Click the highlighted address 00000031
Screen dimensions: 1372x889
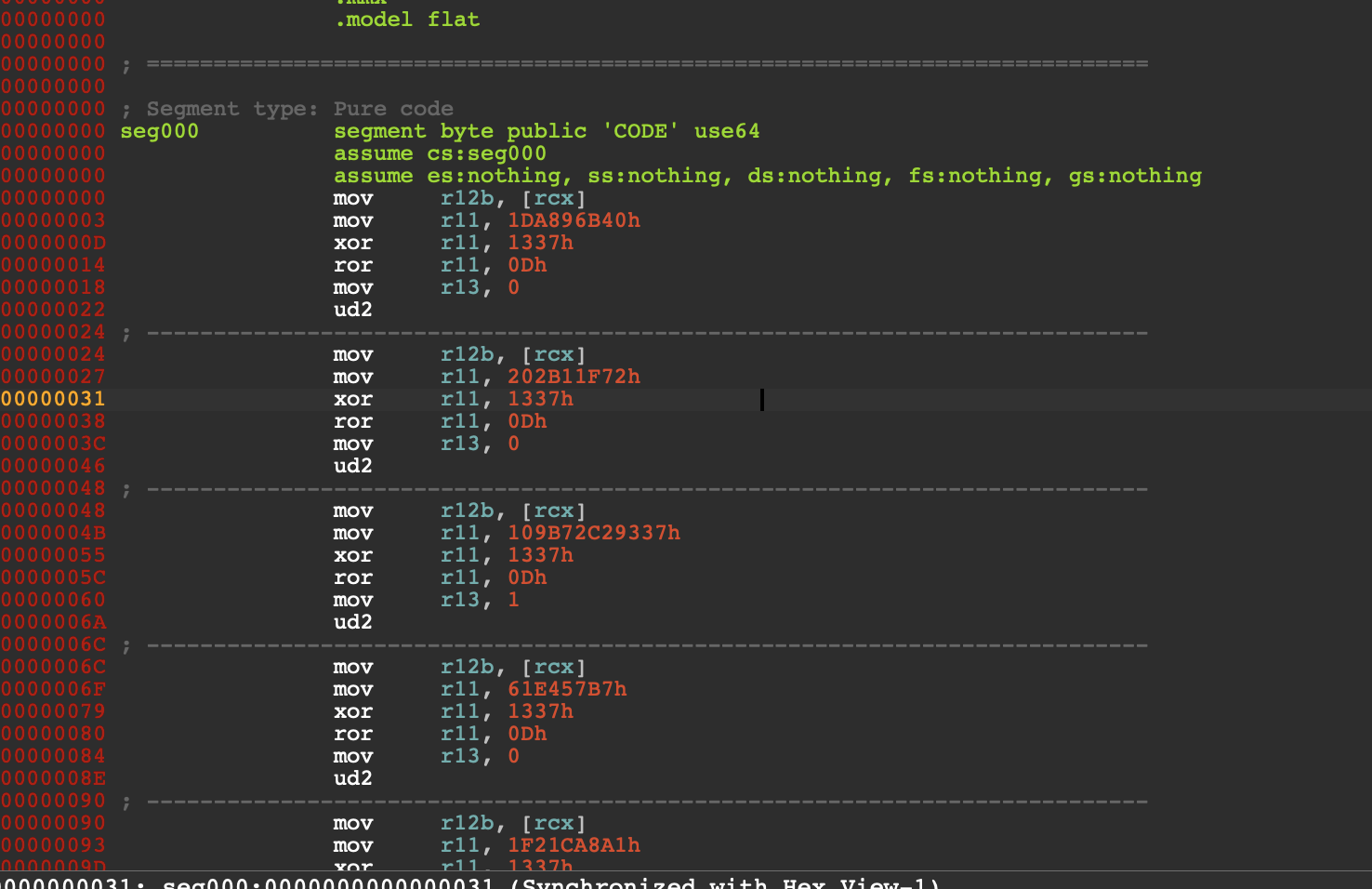pos(53,399)
